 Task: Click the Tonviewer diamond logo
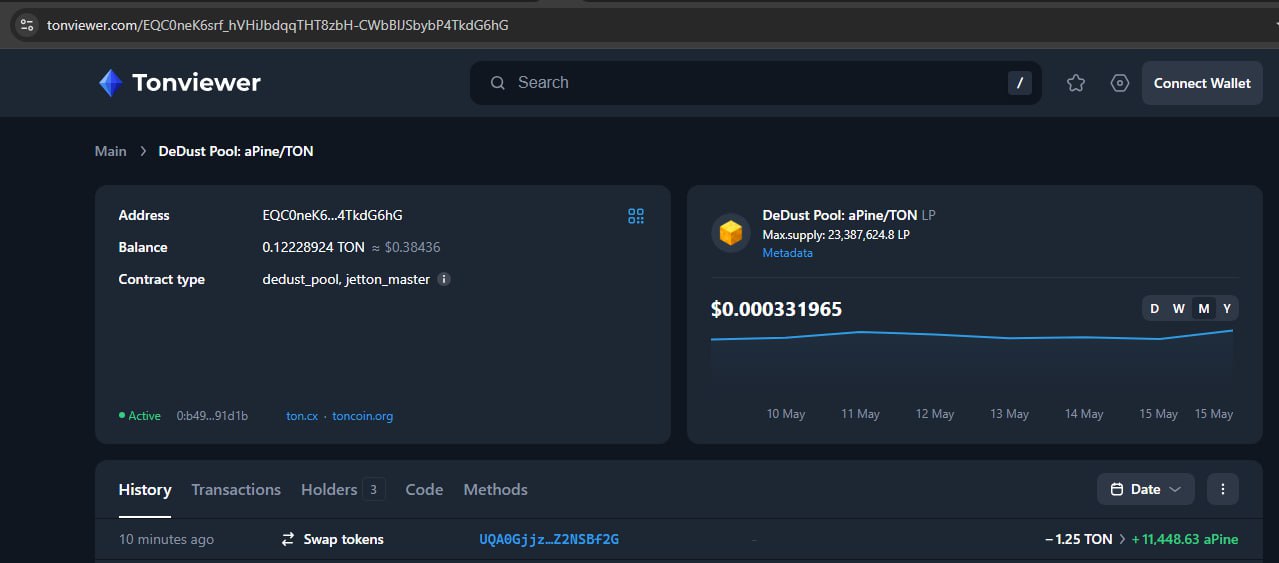(111, 83)
